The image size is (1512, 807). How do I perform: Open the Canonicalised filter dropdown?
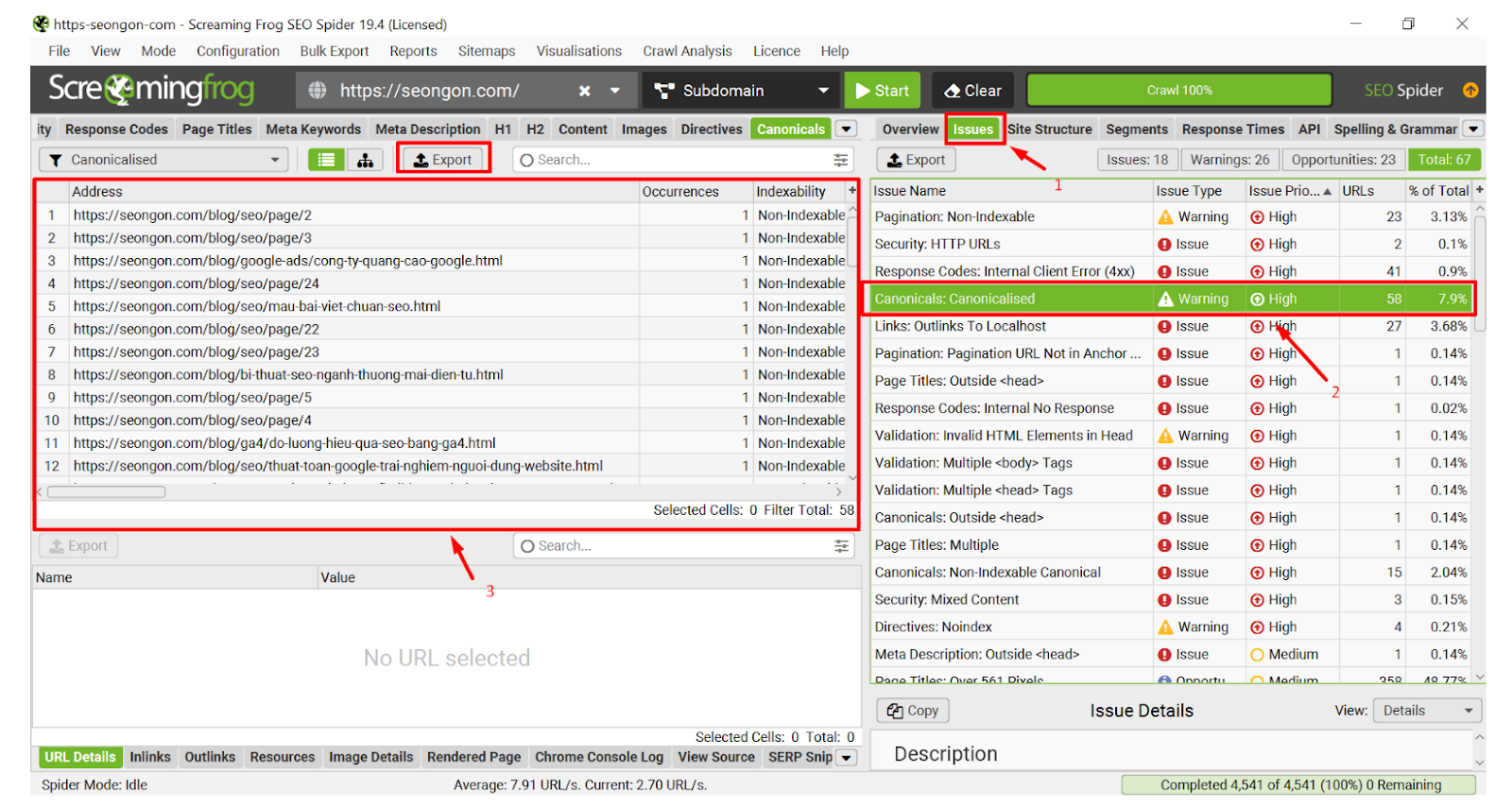[163, 160]
